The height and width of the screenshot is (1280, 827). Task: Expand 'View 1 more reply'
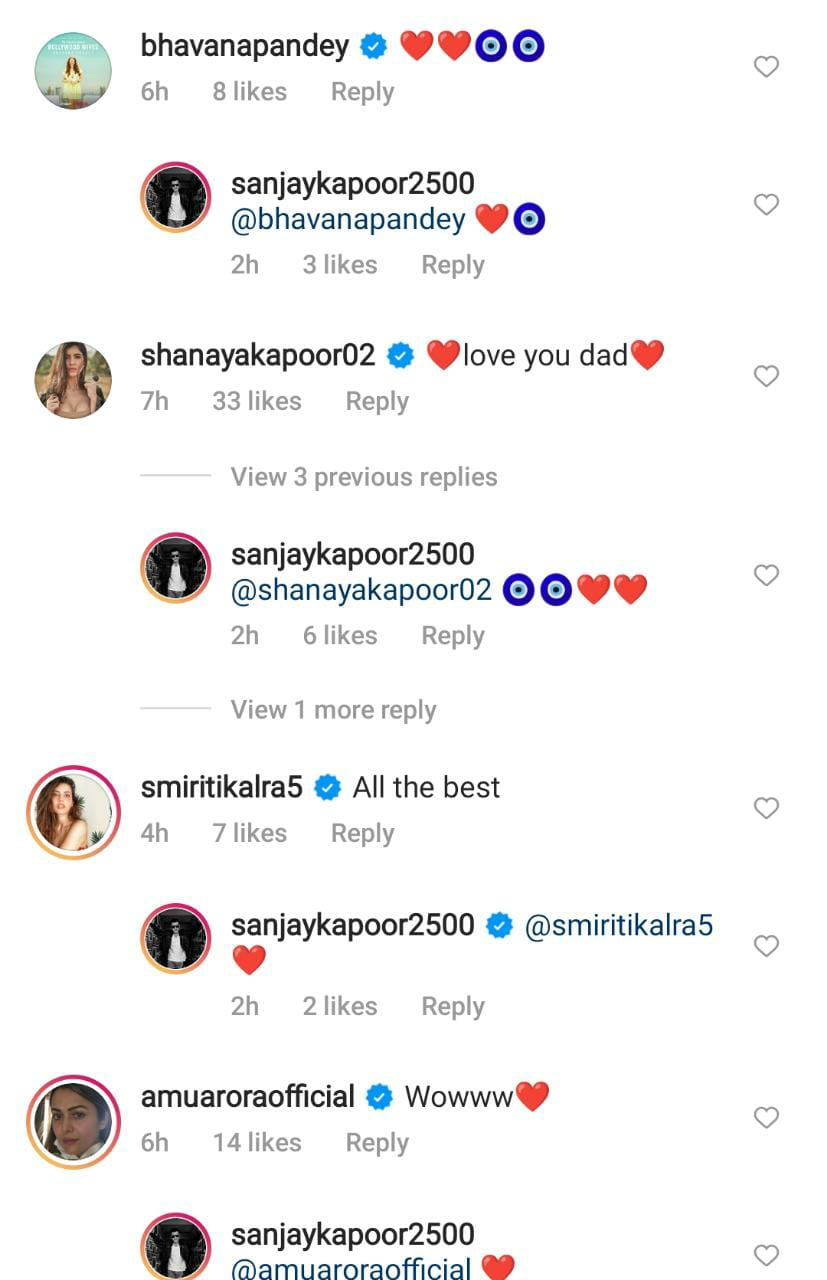point(333,710)
